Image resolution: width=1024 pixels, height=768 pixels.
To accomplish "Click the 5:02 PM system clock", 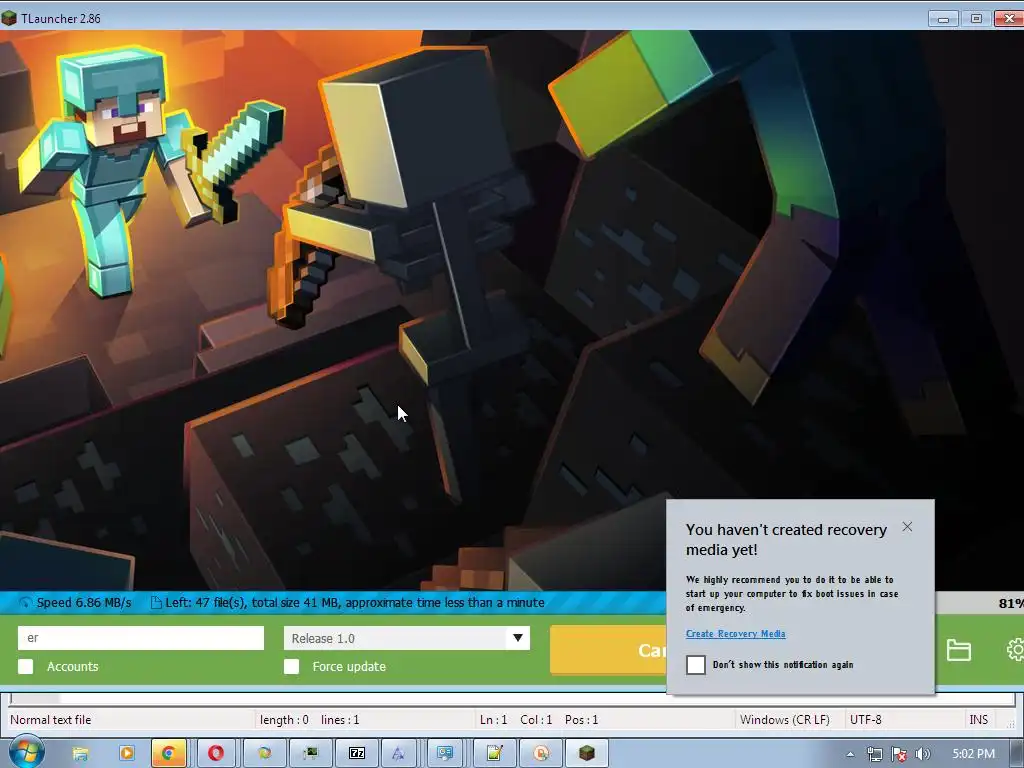I will tap(973, 754).
